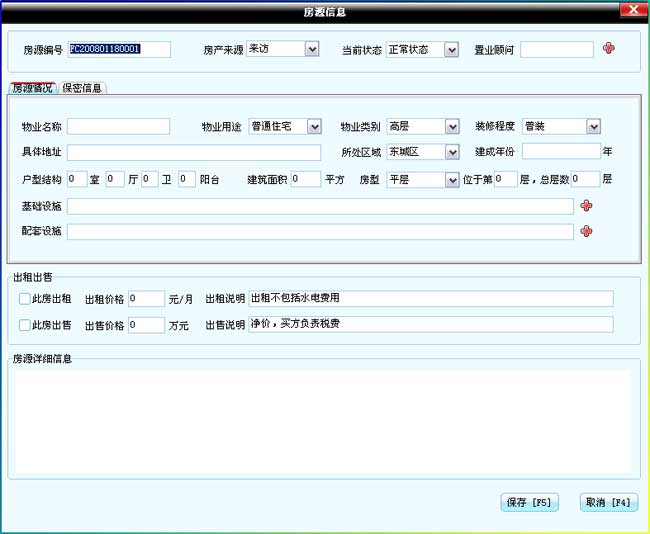The width and height of the screenshot is (650, 534).
Task: Switch to the 保密信息 tab
Action: pyautogui.click(x=82, y=88)
